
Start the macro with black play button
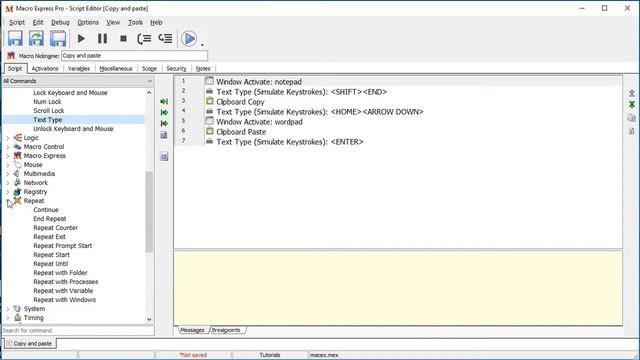point(81,39)
